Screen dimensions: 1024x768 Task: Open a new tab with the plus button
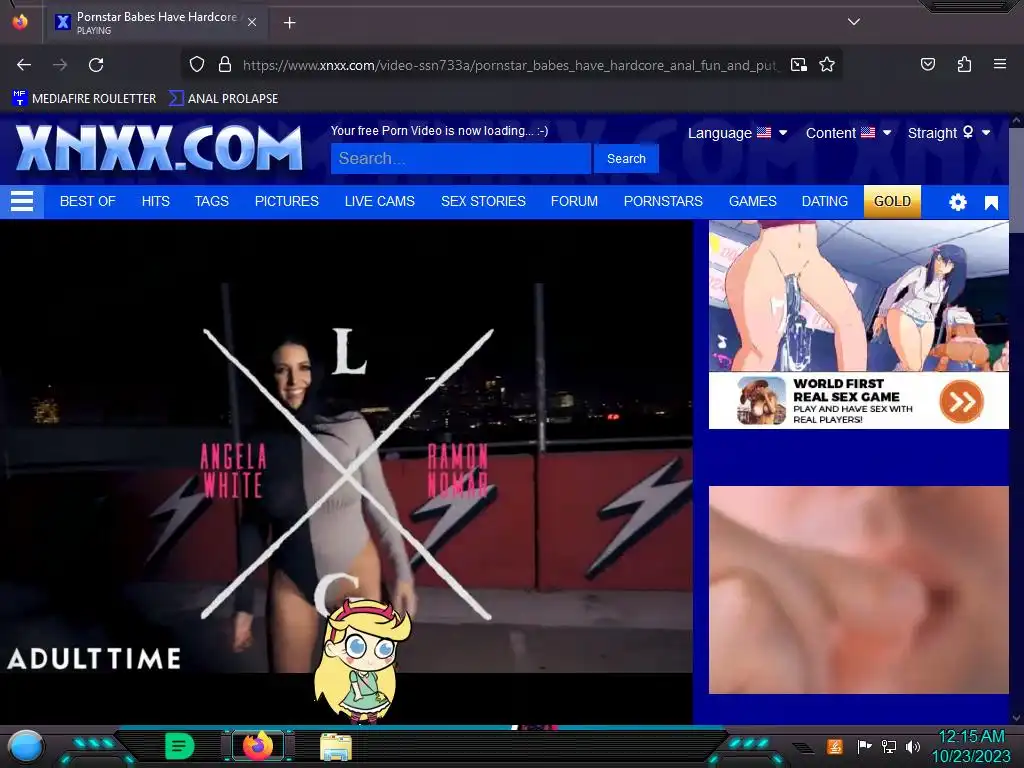click(x=289, y=23)
